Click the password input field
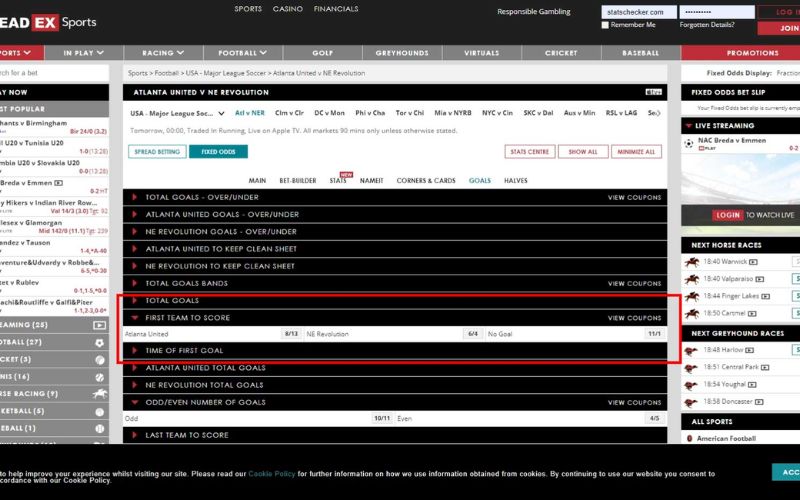800x500 pixels. point(717,12)
